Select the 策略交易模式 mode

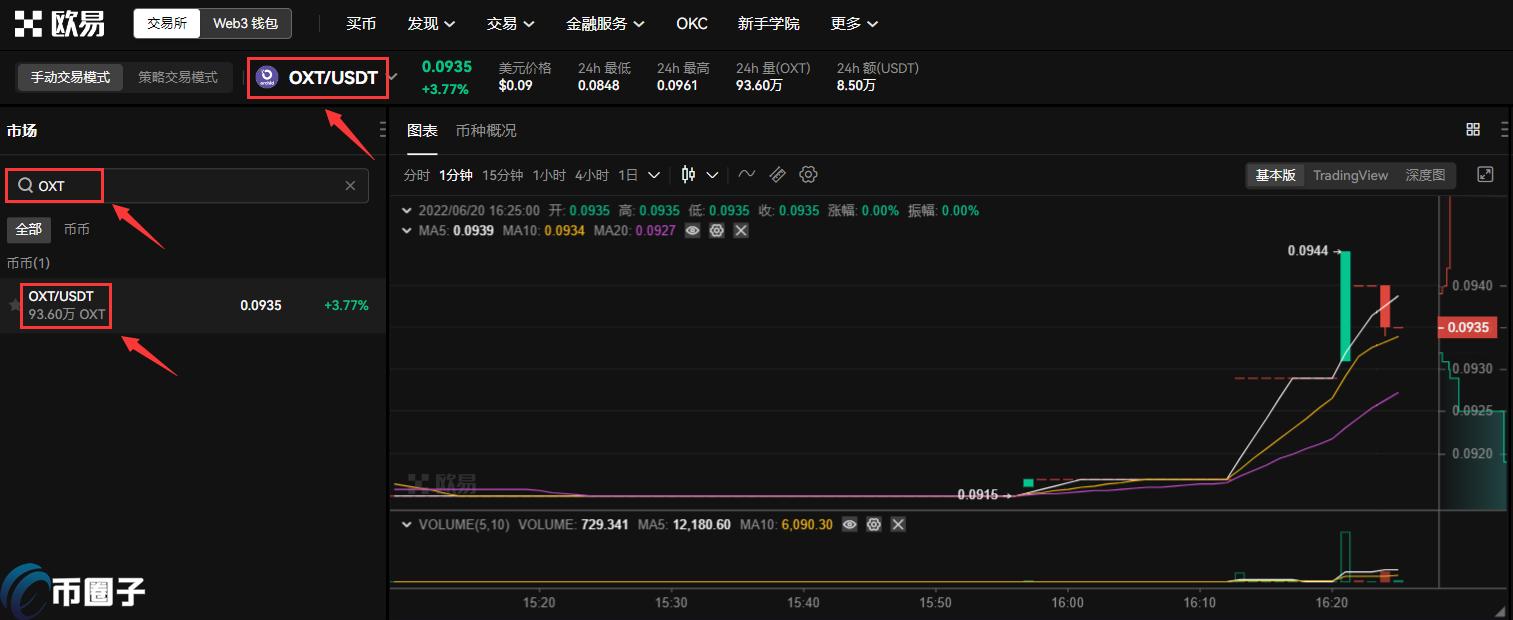(178, 77)
